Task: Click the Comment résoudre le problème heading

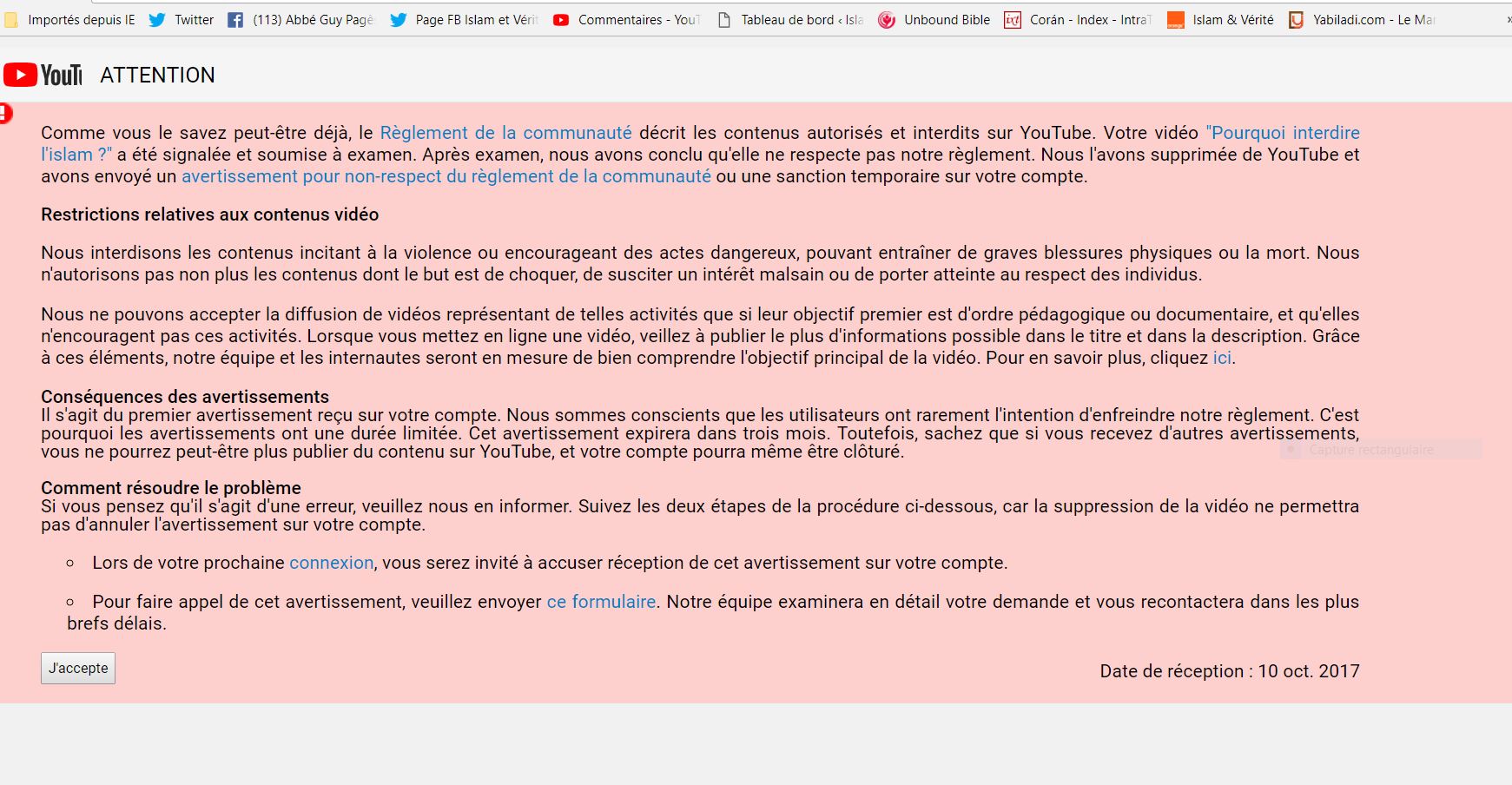Action: pos(171,488)
